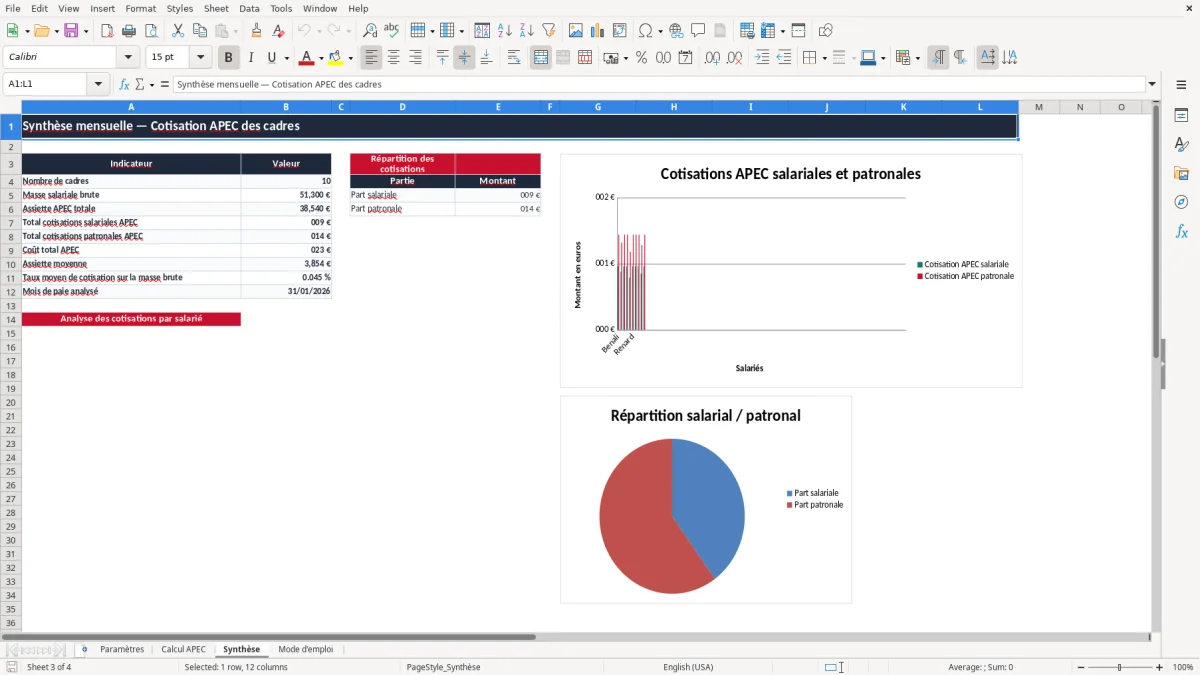Screen dimensions: 1200x675
Task: Click the 100% zoom level indicator
Action: (1183, 667)
